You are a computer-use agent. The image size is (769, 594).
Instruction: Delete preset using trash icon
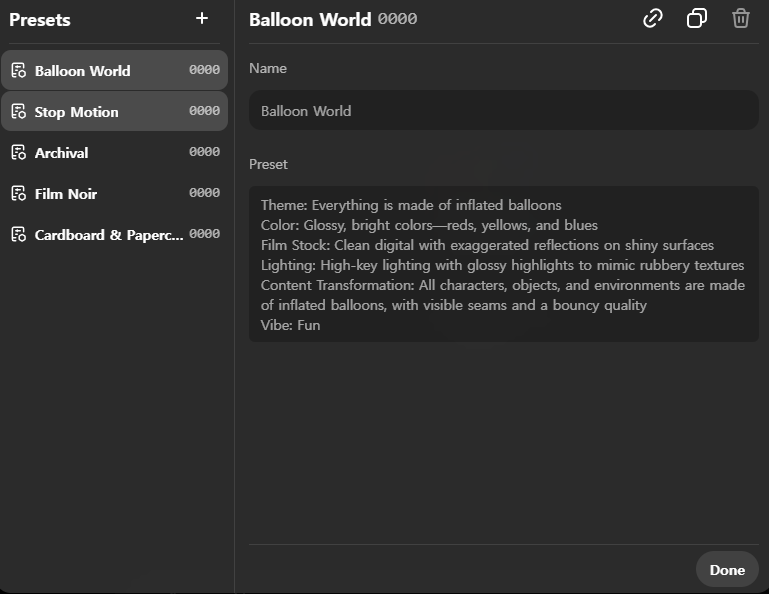point(741,19)
